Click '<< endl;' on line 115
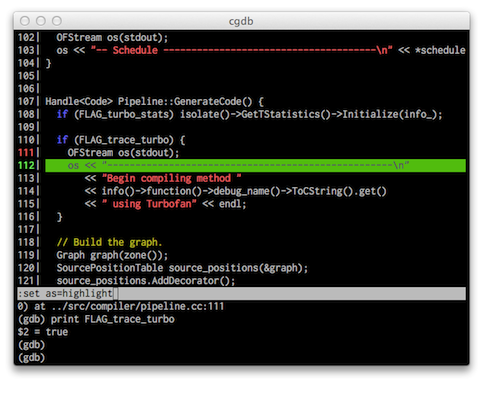The image size is (480, 400). click(224, 204)
